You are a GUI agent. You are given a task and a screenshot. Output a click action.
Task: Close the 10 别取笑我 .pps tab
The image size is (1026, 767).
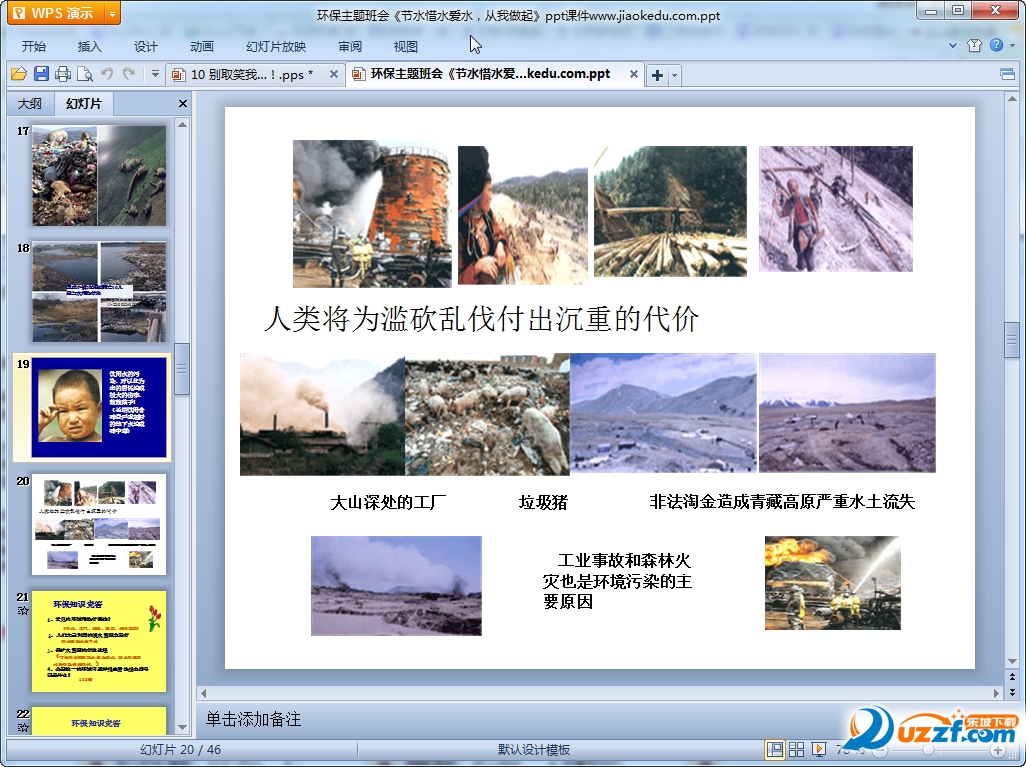[334, 74]
